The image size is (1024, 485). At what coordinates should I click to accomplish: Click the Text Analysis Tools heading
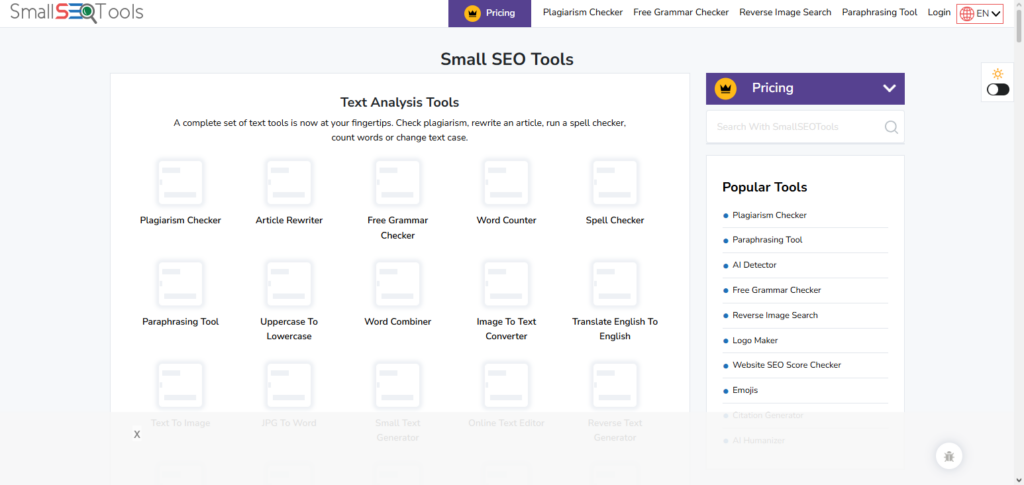[400, 102]
